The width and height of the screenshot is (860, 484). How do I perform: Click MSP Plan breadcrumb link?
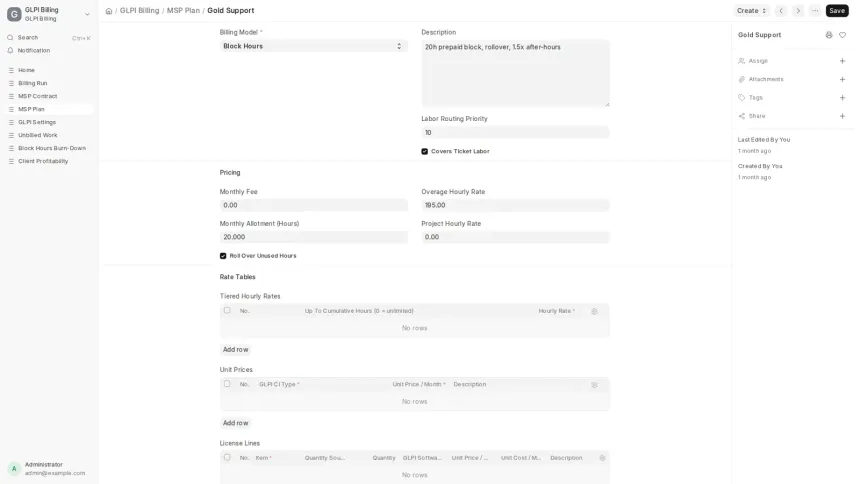(x=183, y=10)
